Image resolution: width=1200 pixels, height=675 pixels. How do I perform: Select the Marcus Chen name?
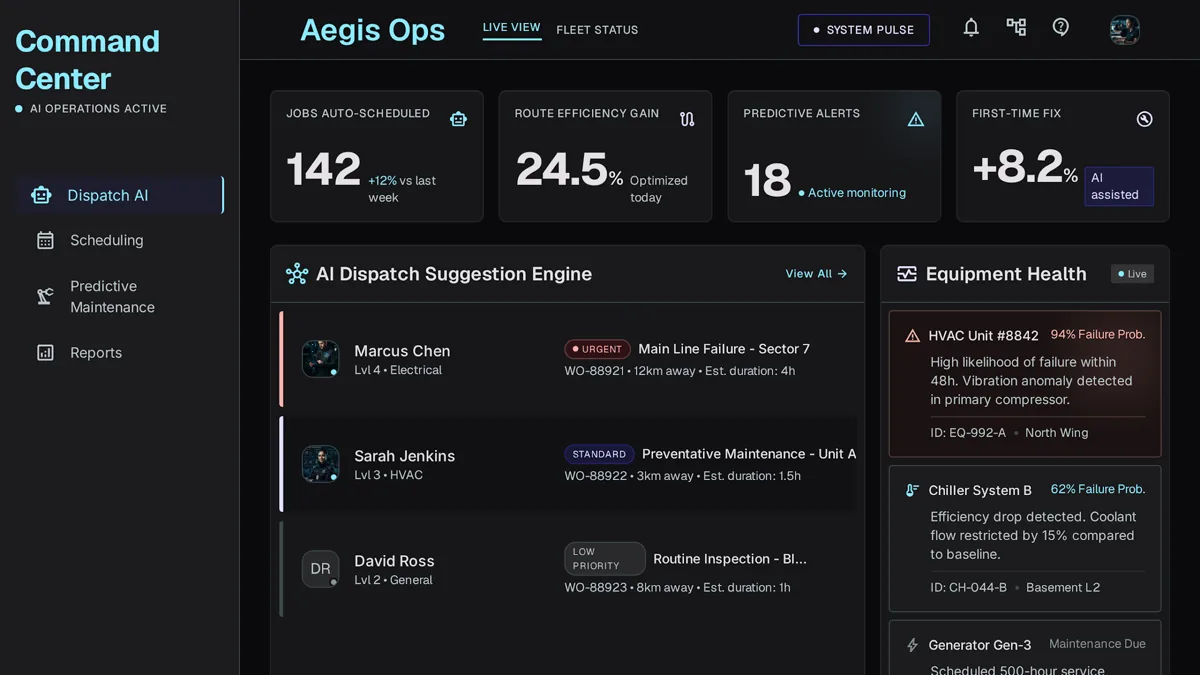tap(402, 351)
